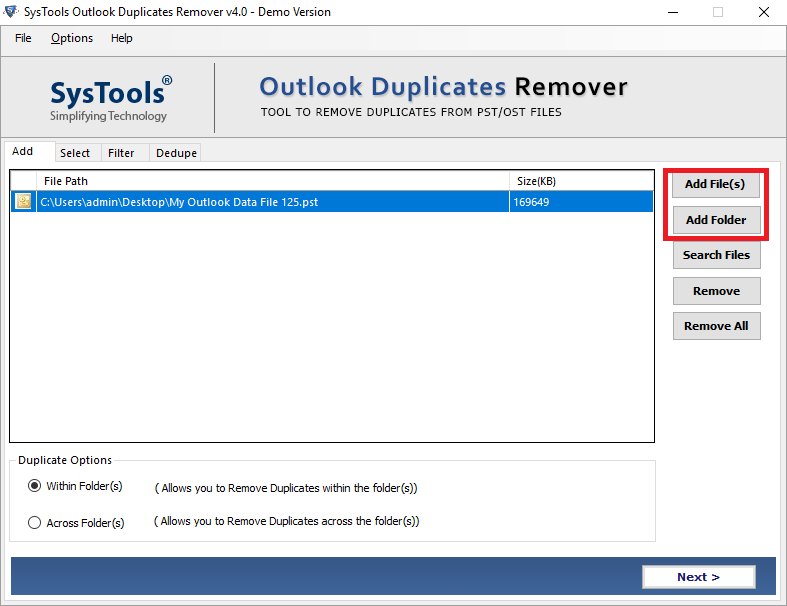This screenshot has width=787, height=606.
Task: Click the 169649 size value cell
Action: tap(581, 202)
